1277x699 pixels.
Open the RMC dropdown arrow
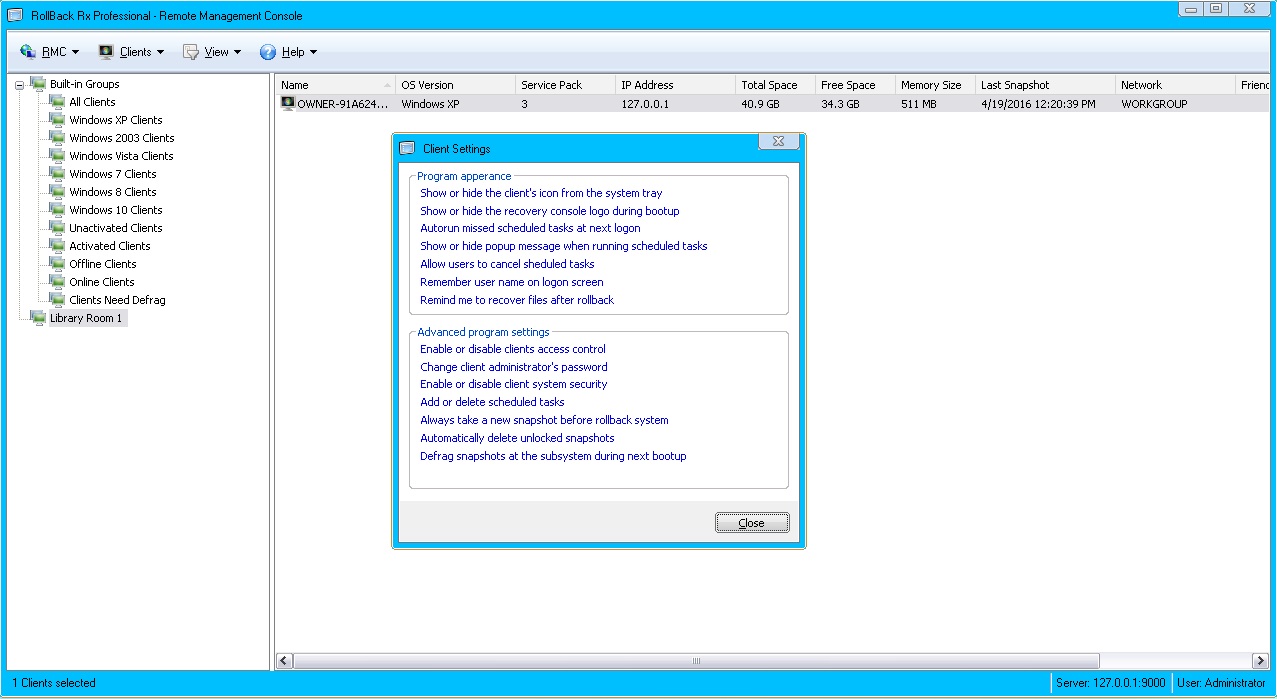tap(75, 53)
